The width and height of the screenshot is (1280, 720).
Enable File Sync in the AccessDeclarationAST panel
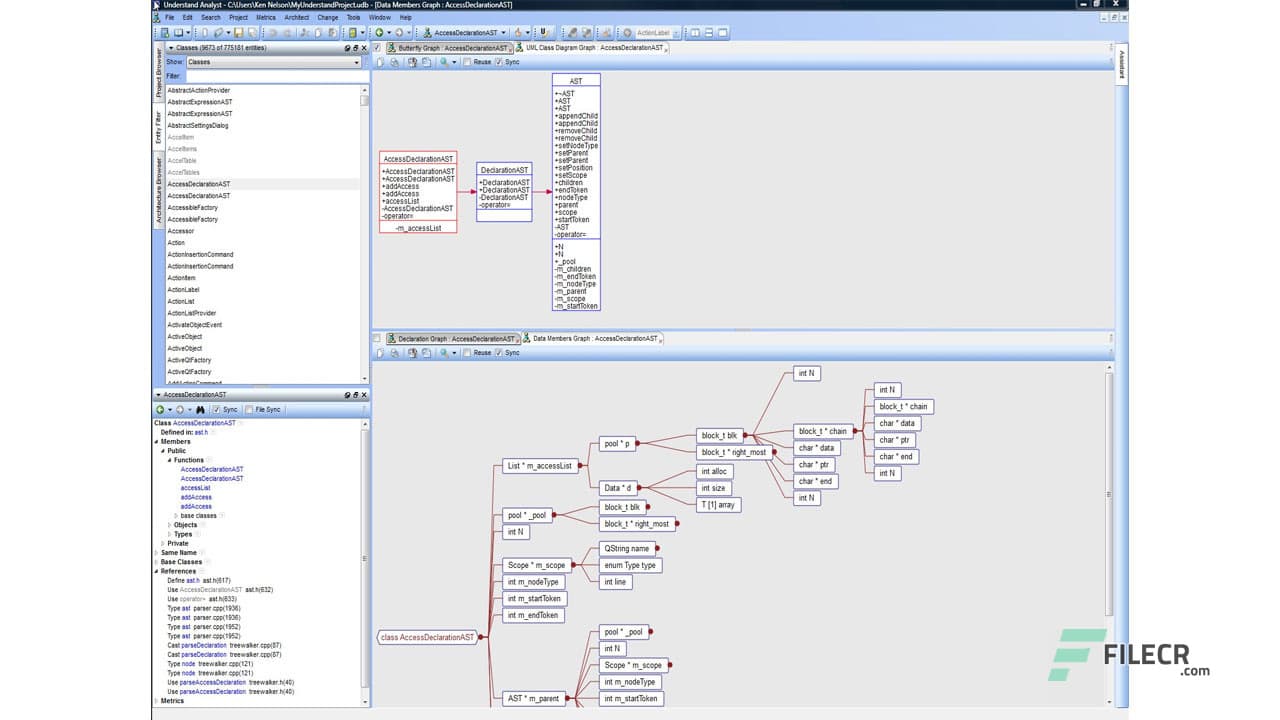(x=249, y=409)
